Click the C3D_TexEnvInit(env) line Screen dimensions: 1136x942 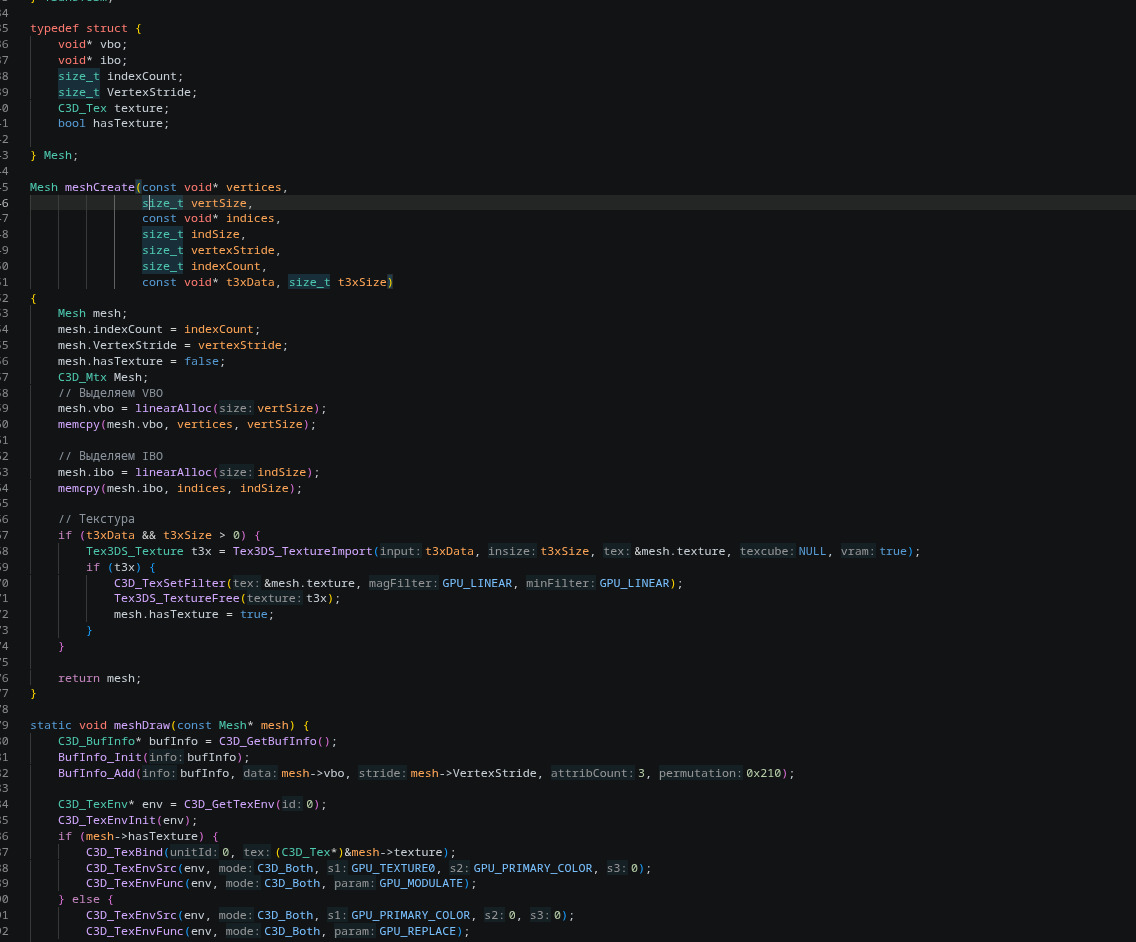tap(128, 820)
